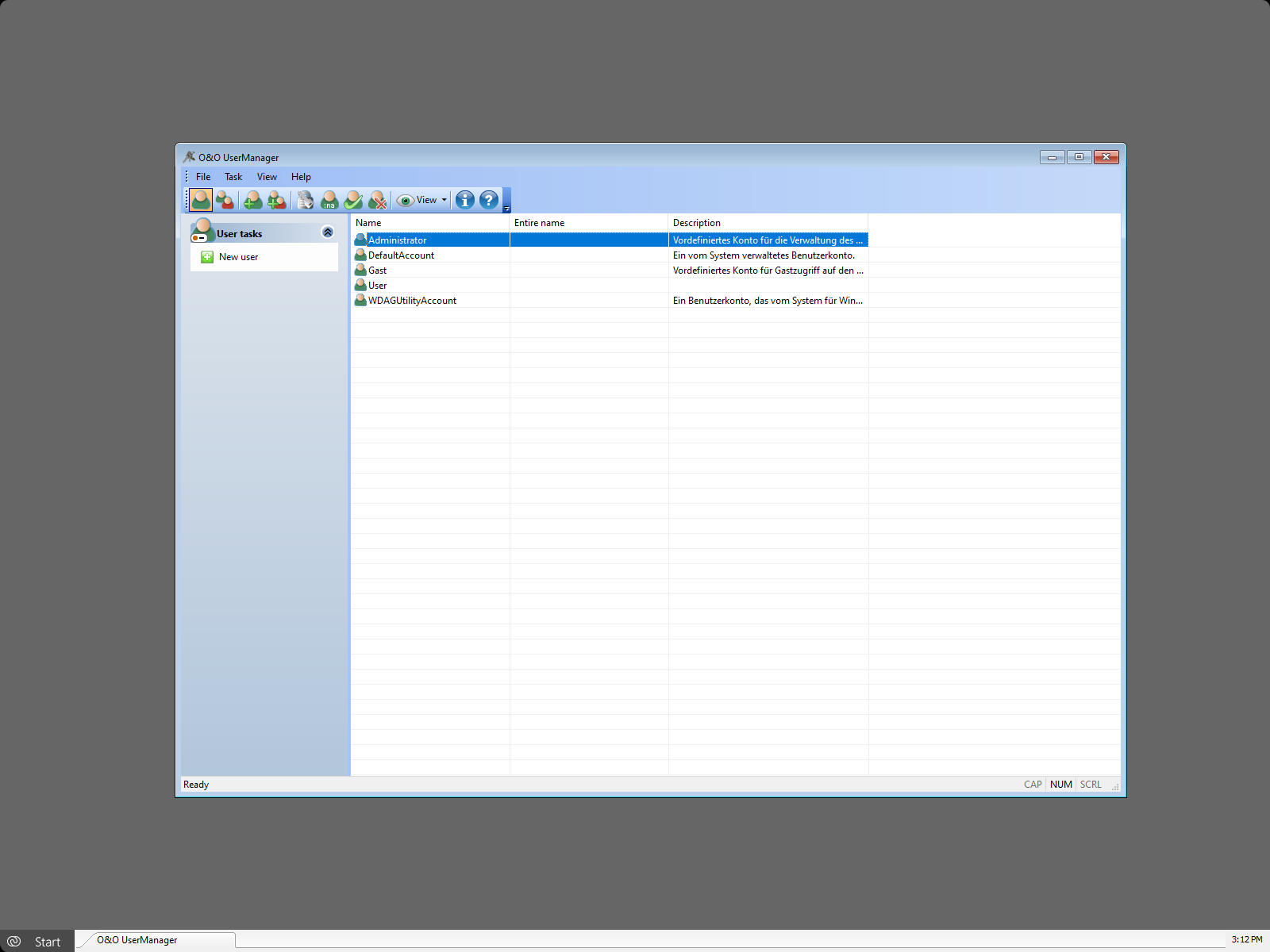Click the window resize grip
Viewport: 1270px width, 952px height.
(x=1115, y=787)
